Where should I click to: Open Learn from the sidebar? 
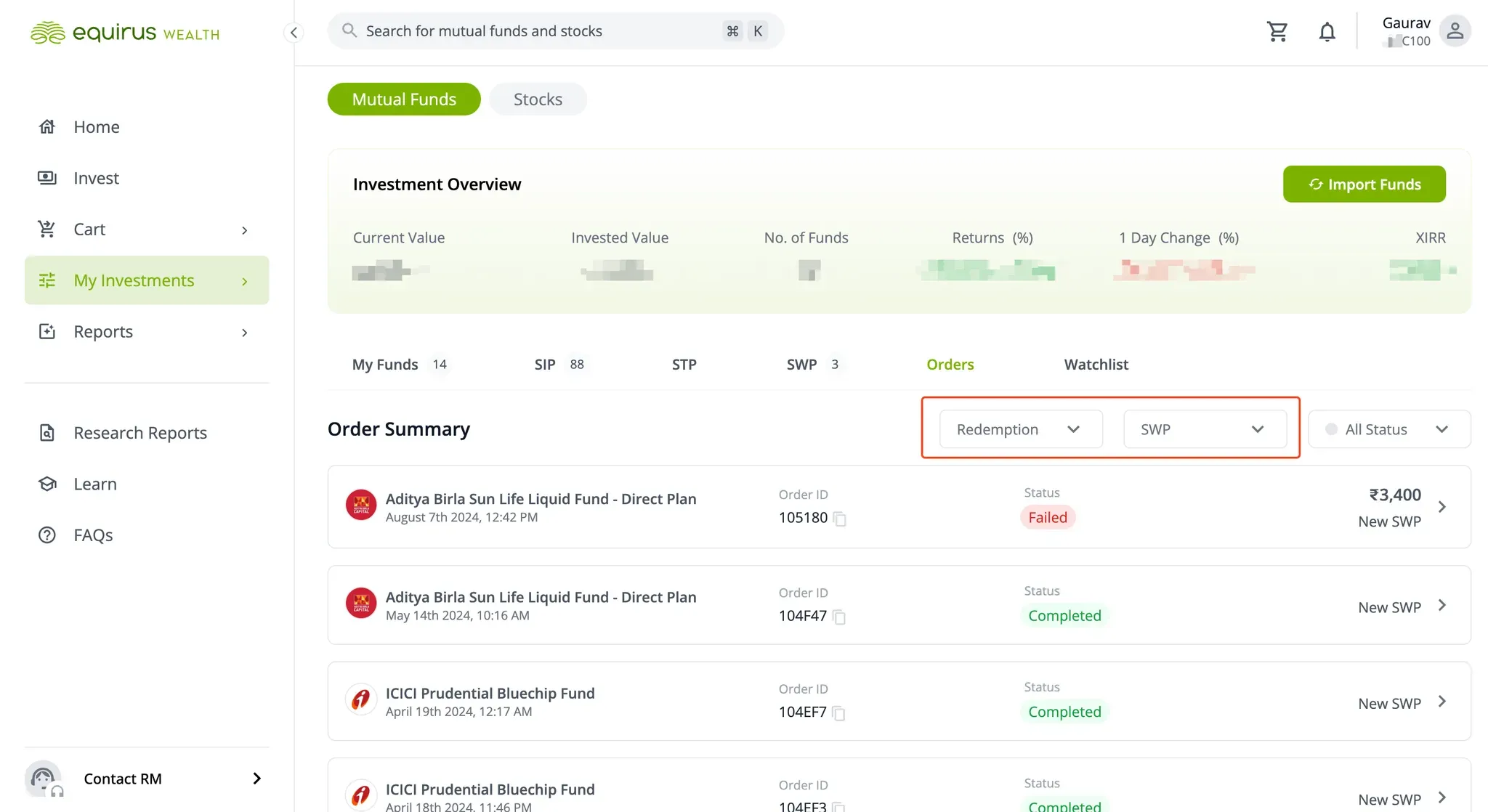coord(95,484)
